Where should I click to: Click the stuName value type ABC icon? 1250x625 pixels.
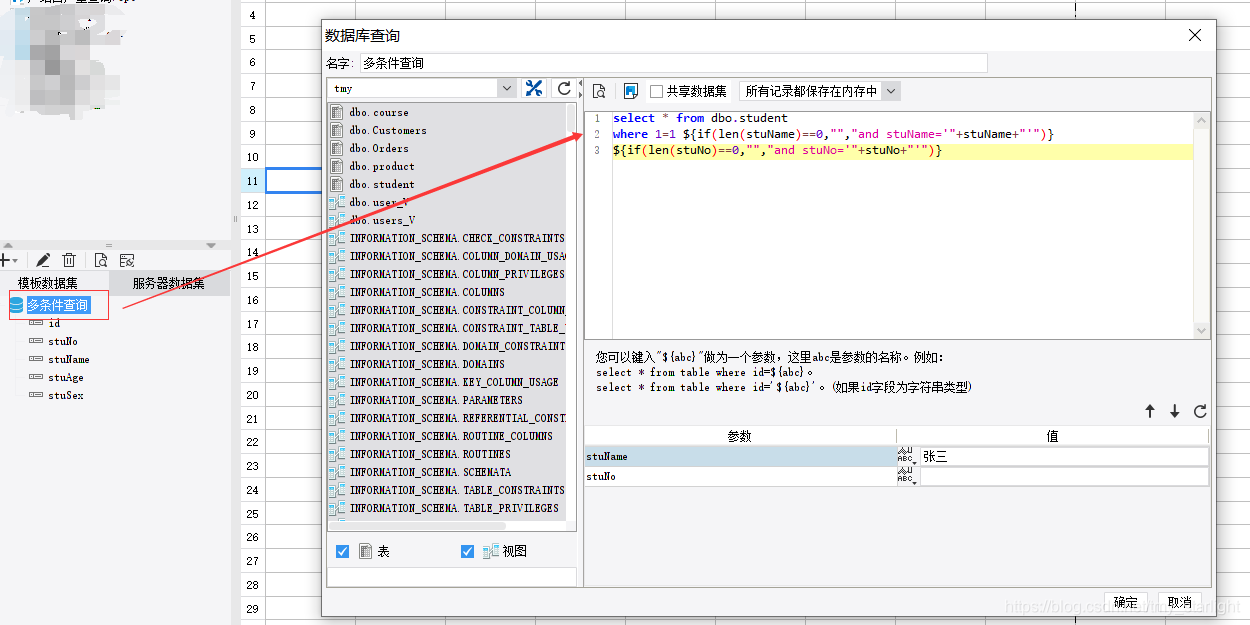tap(907, 456)
